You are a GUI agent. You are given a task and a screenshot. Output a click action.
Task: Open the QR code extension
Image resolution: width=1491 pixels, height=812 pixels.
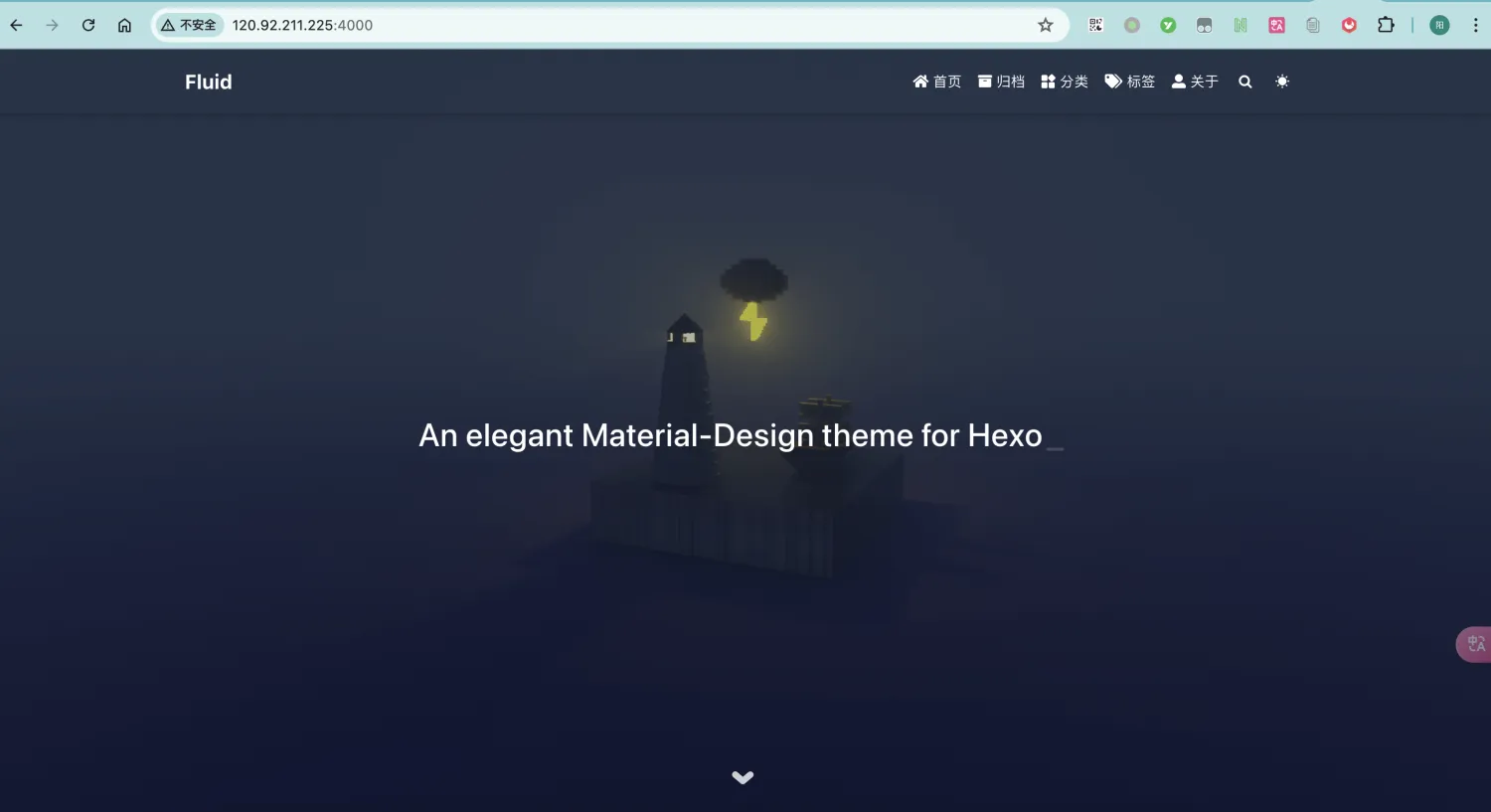pyautogui.click(x=1096, y=25)
